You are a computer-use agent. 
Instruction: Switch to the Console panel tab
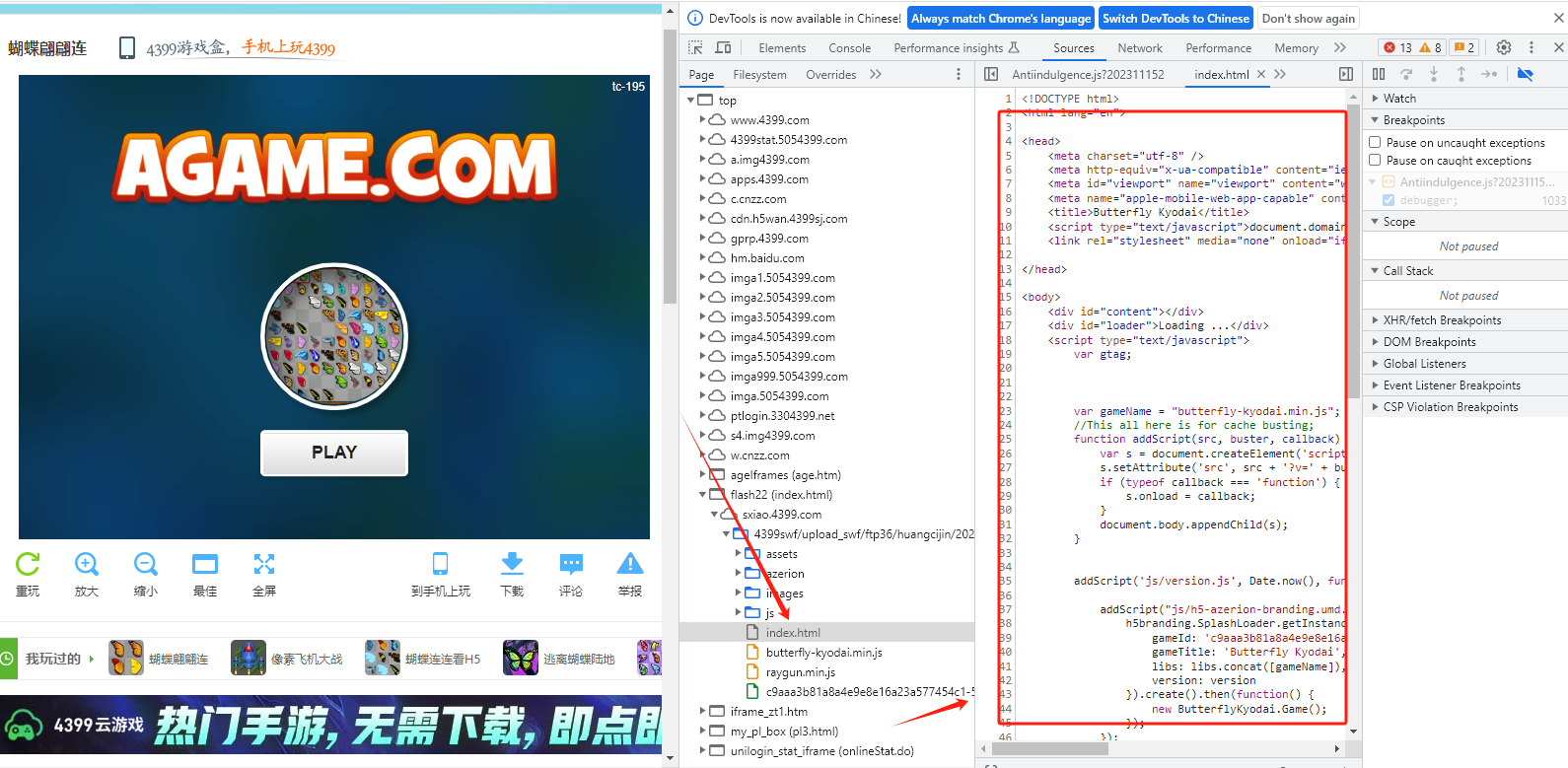click(x=849, y=47)
